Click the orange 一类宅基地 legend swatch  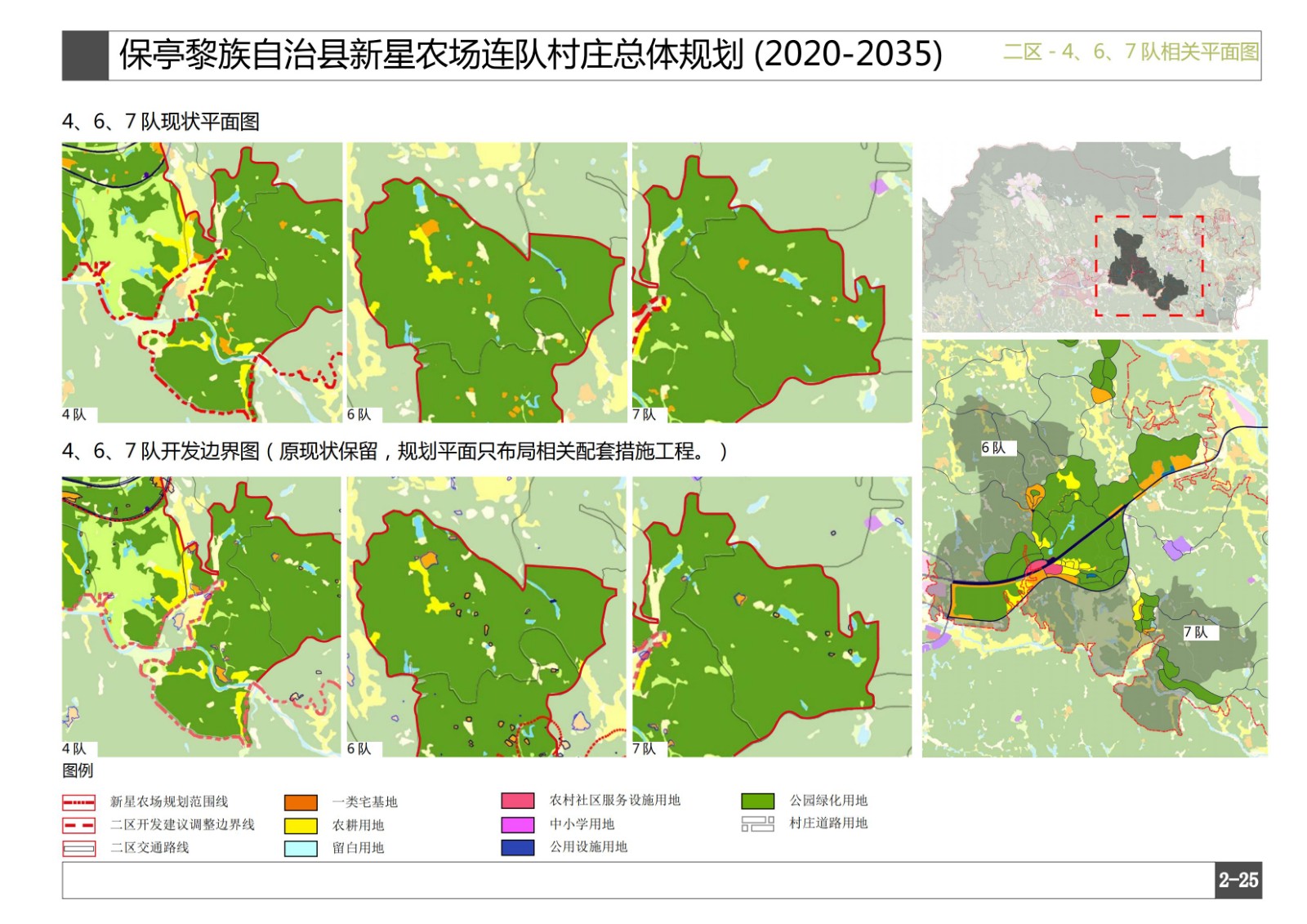pyautogui.click(x=301, y=802)
